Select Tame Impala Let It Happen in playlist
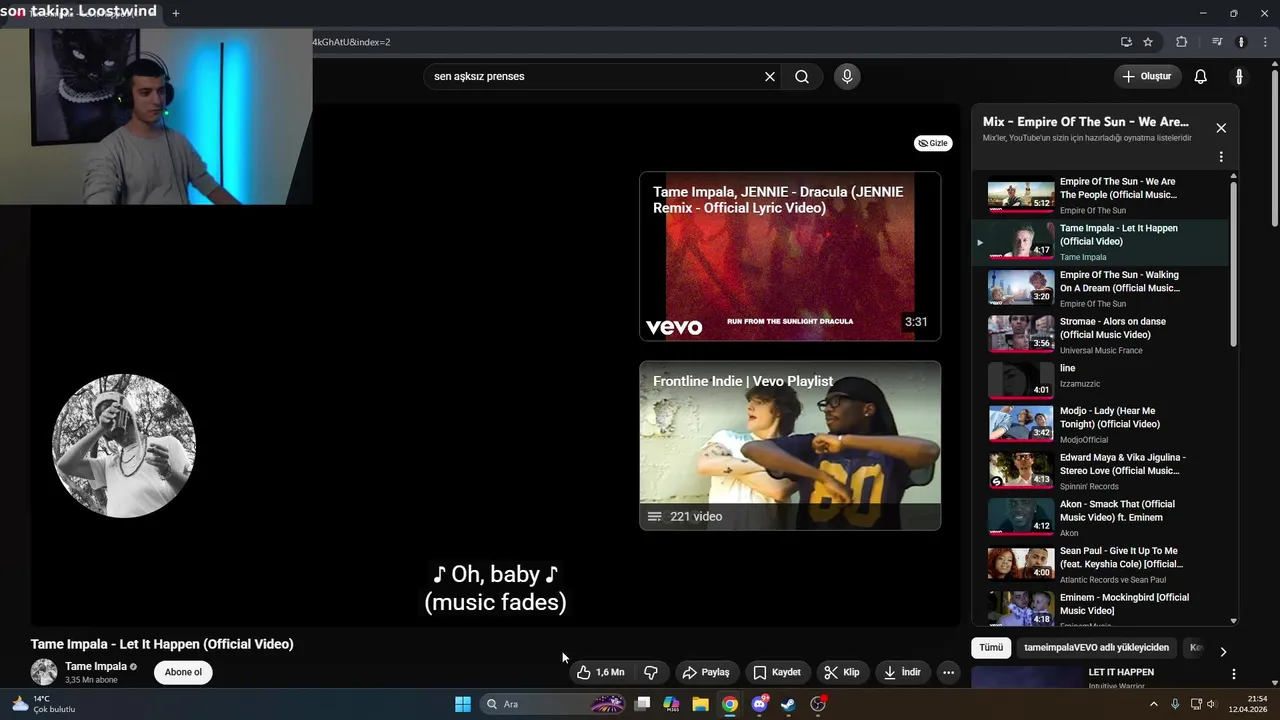 click(1100, 242)
